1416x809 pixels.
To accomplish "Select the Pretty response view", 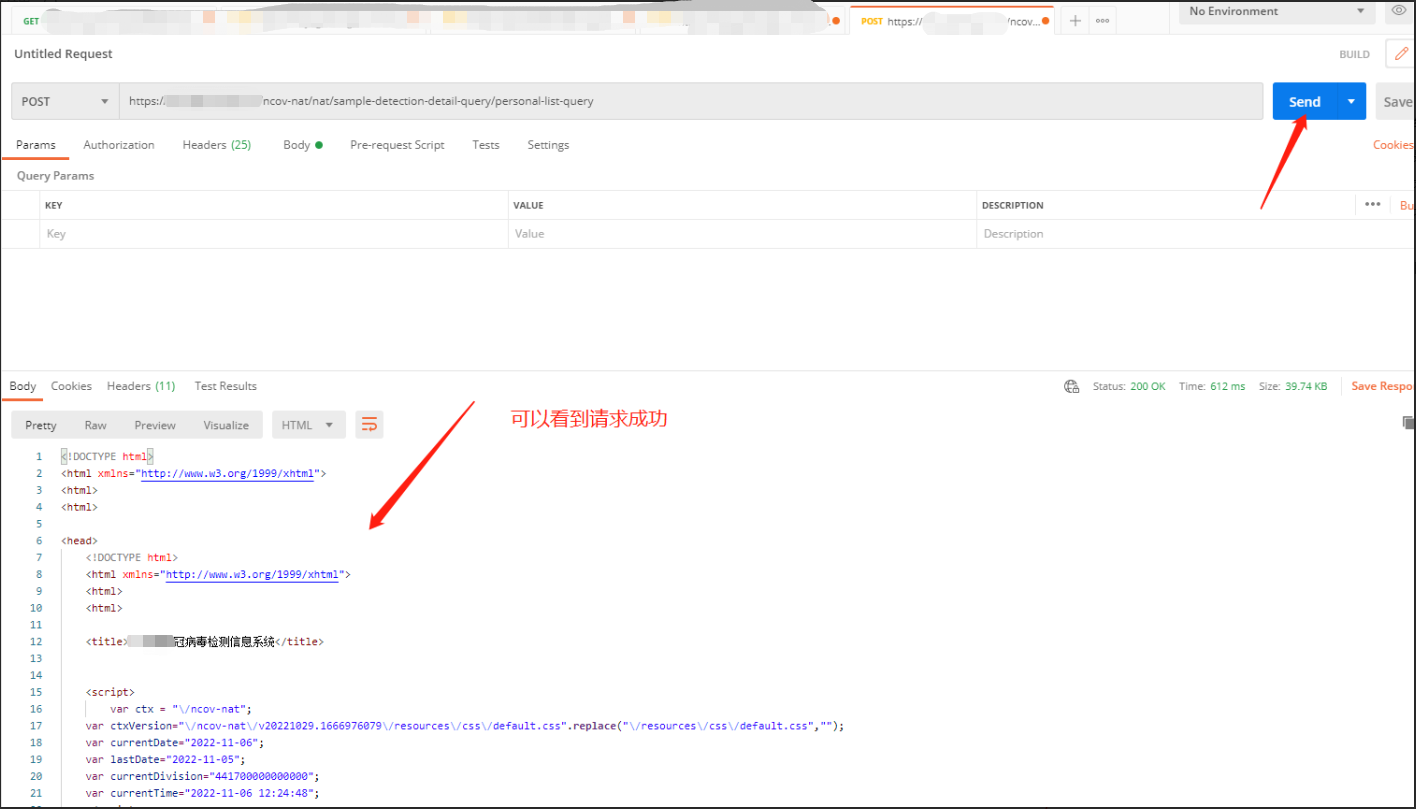I will 41,425.
